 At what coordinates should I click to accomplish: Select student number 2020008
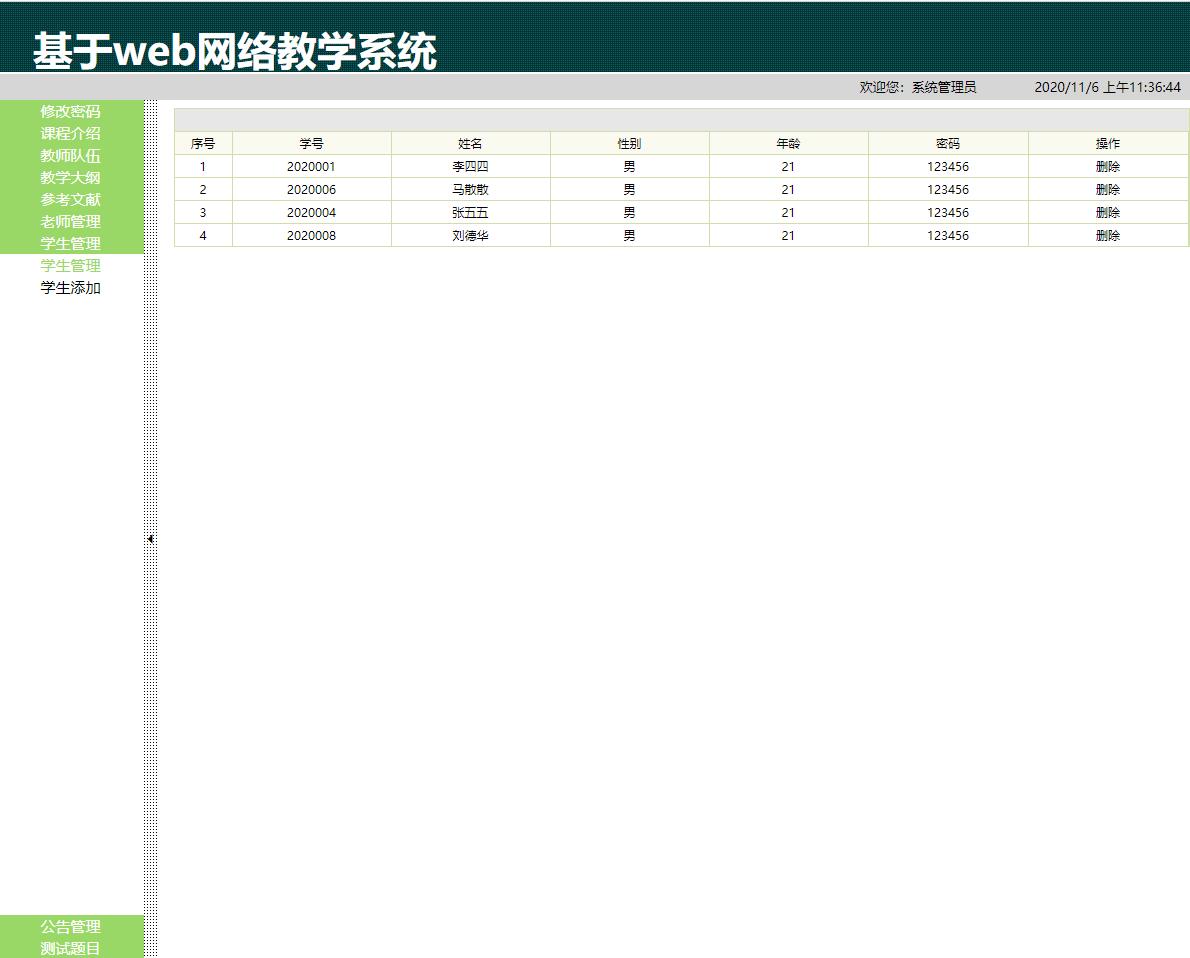tap(311, 235)
